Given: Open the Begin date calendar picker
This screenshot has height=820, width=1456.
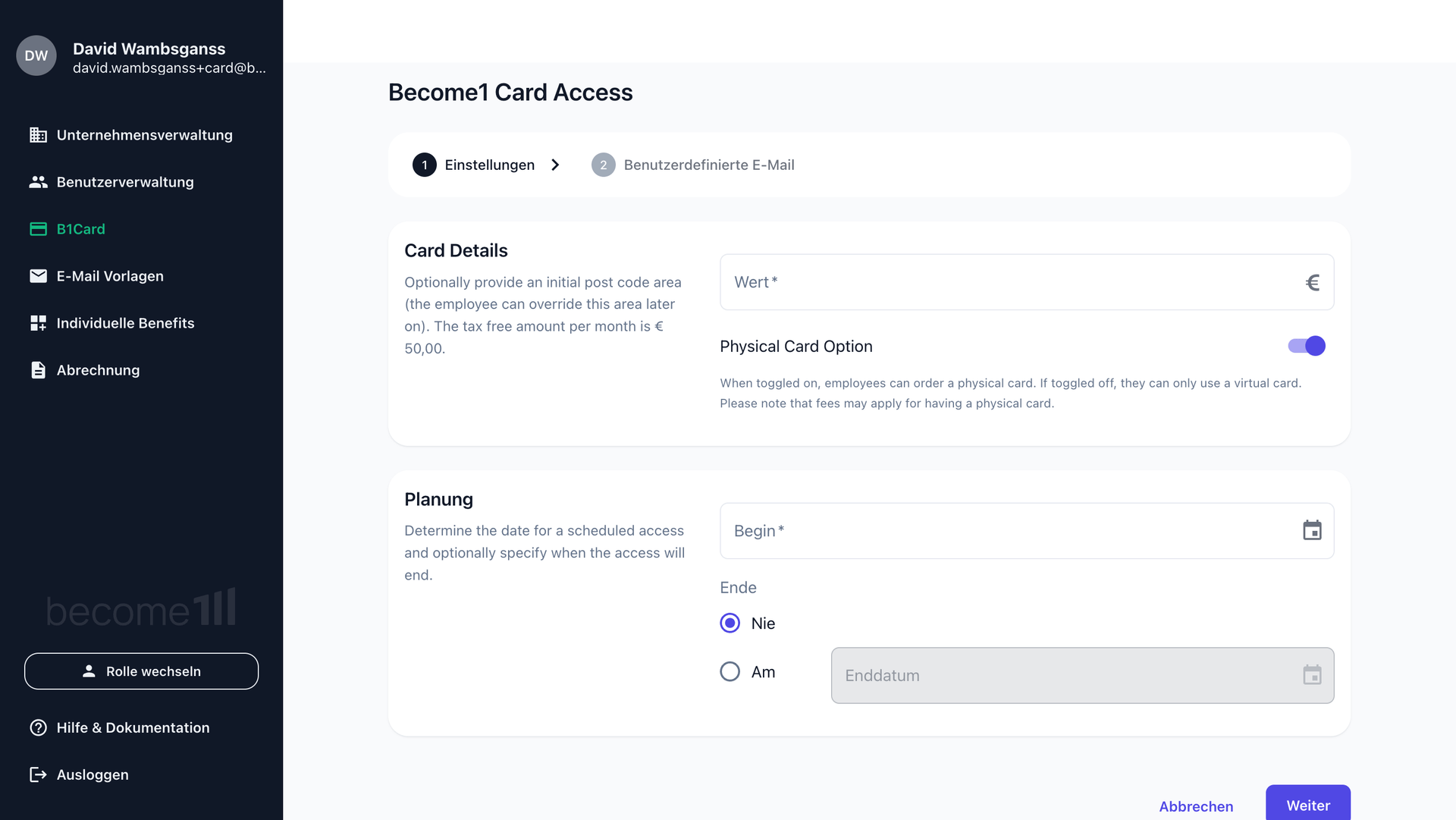Looking at the screenshot, I should point(1312,531).
